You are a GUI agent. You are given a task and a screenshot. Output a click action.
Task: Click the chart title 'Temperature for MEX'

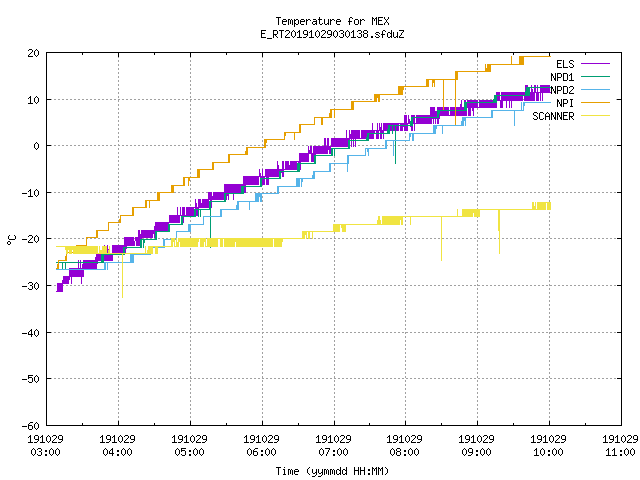[332, 21]
